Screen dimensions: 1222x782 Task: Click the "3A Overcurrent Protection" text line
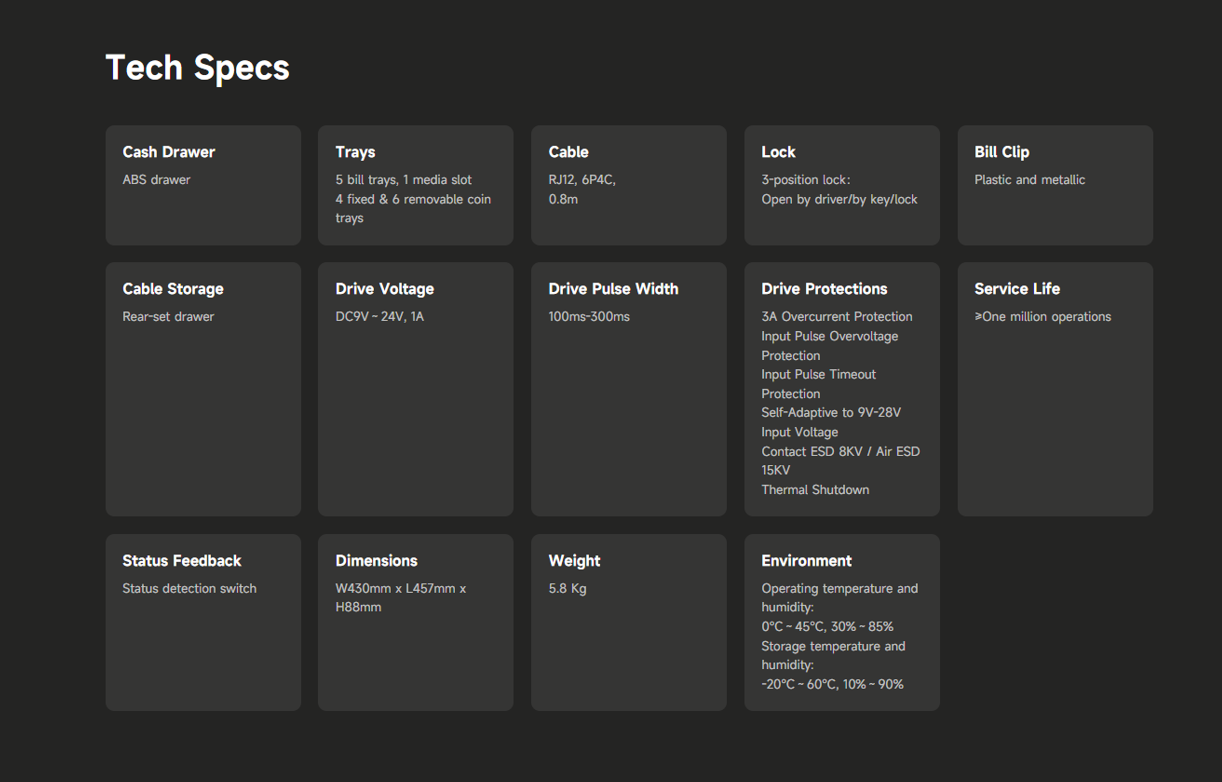[836, 317]
